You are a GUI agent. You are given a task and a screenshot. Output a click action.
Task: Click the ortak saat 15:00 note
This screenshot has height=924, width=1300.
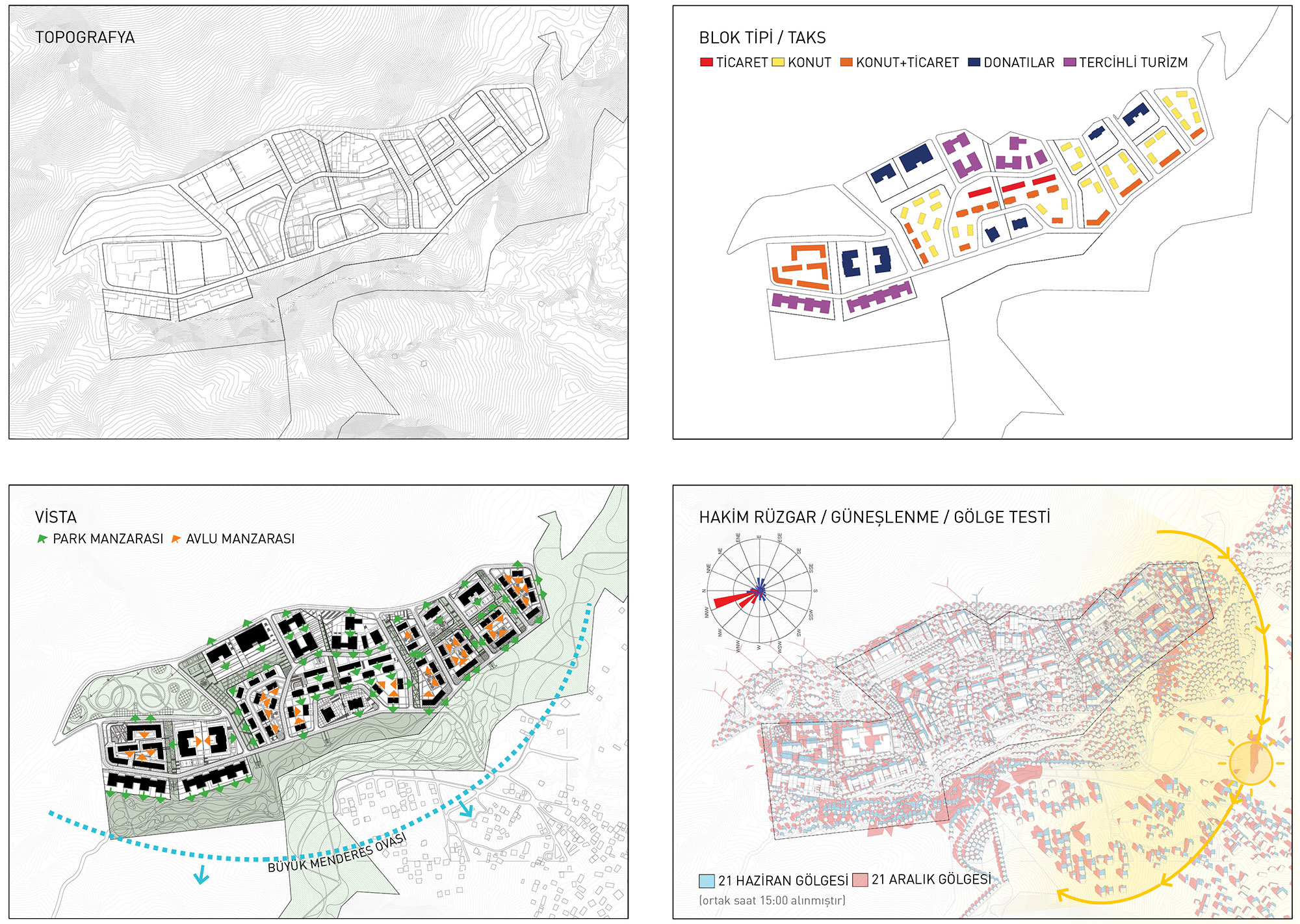point(772,901)
